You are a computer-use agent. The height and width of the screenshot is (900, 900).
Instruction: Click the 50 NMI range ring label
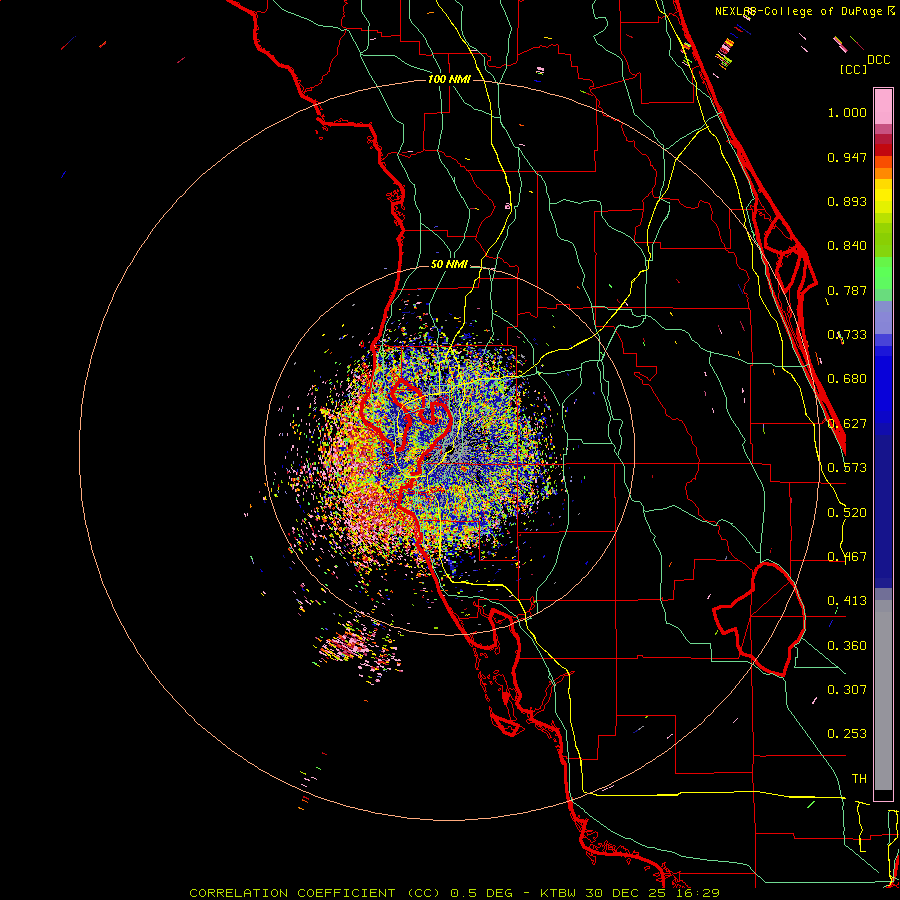point(449,264)
